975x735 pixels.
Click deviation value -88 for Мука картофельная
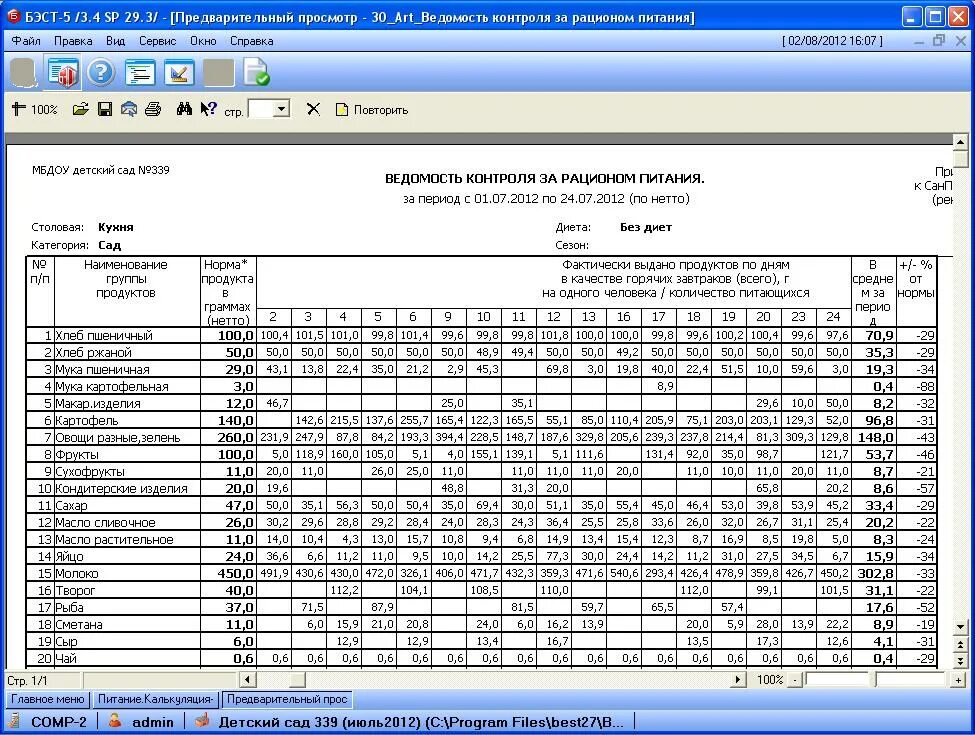click(926, 387)
